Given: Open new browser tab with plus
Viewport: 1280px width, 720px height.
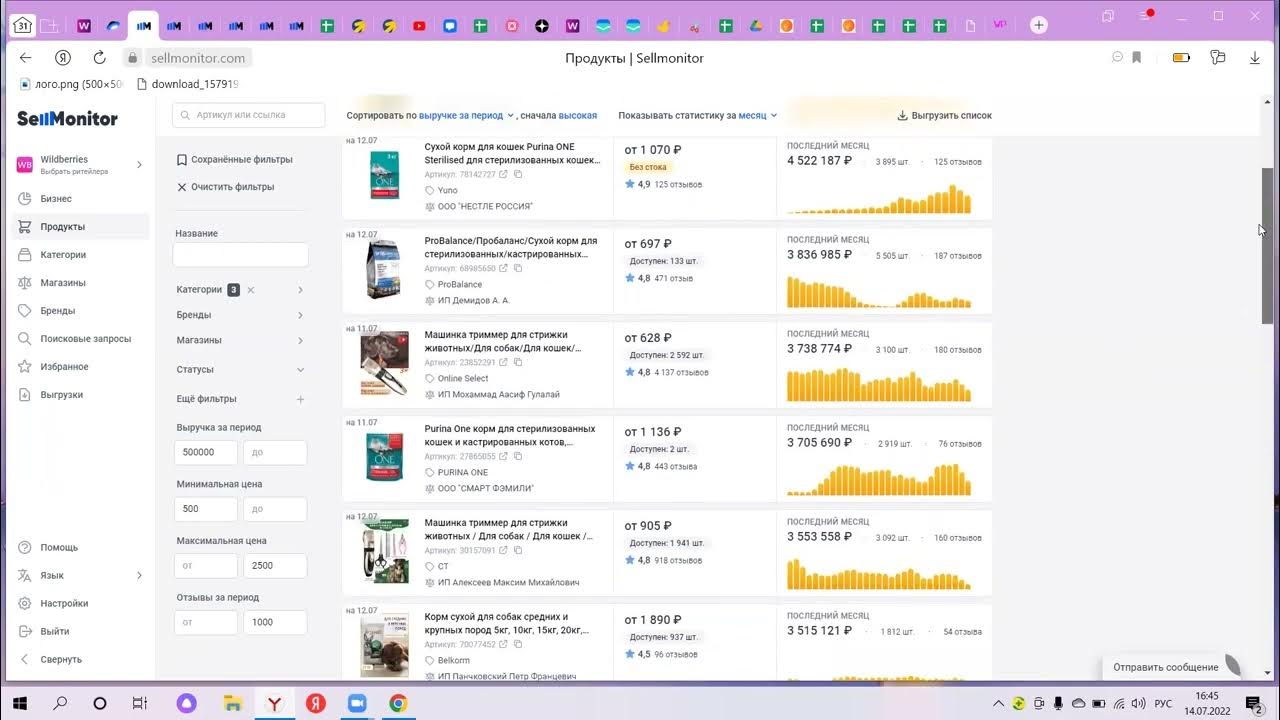Looking at the screenshot, I should coord(1039,25).
